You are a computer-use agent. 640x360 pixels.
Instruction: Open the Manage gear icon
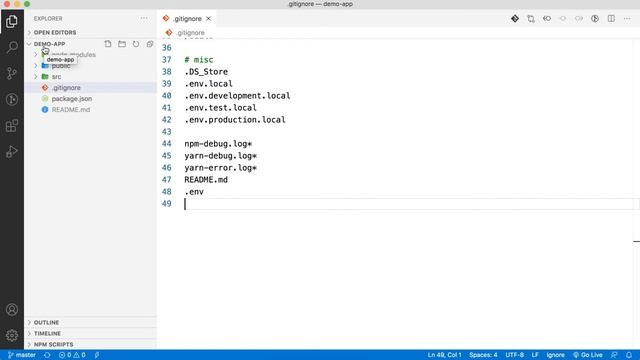12,336
